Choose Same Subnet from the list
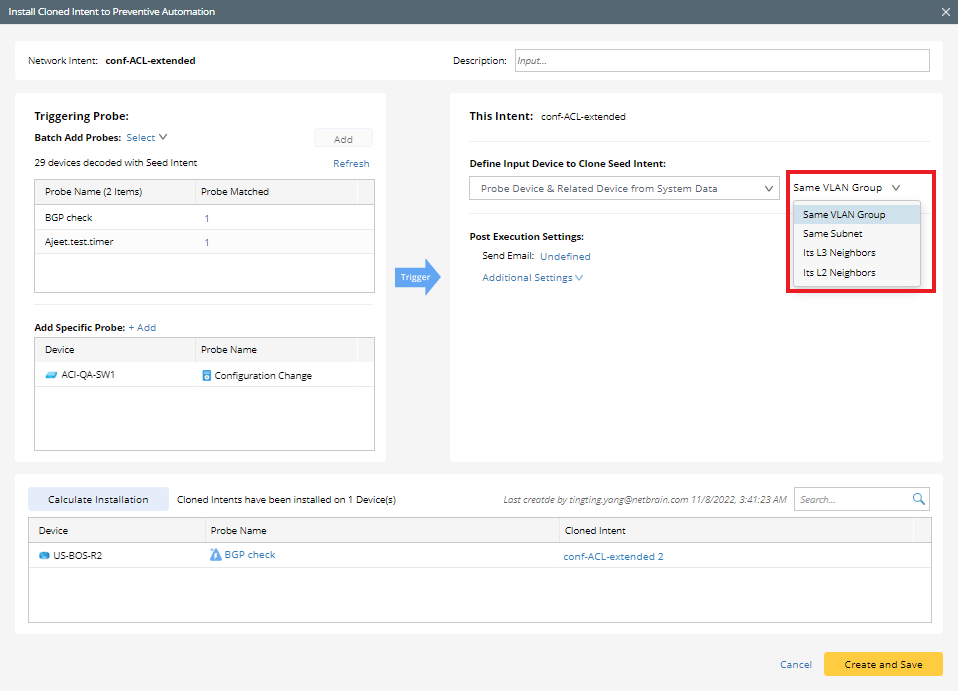958x691 pixels. click(832, 234)
